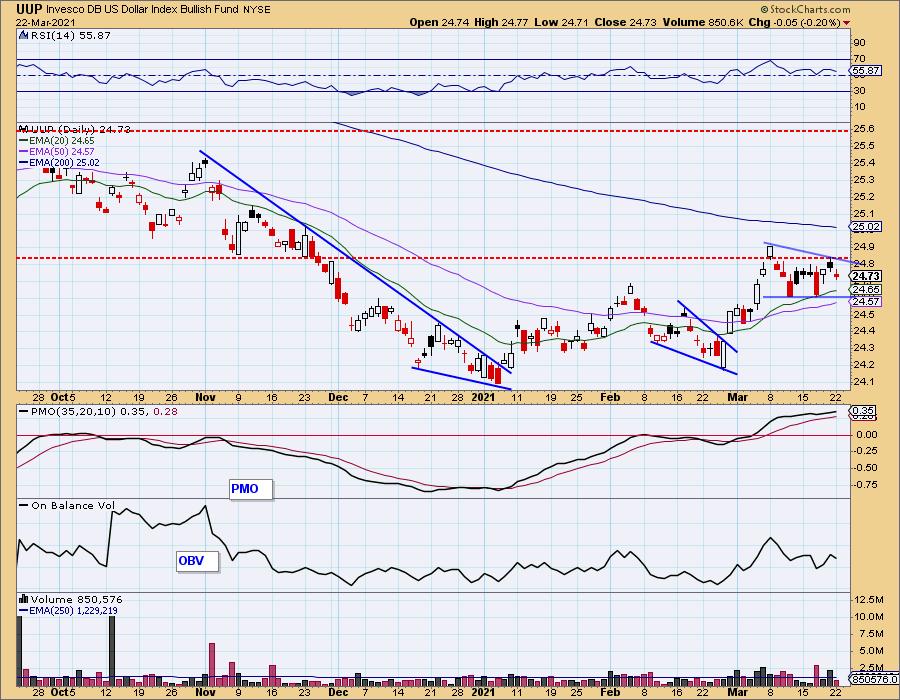The image size is (900, 700).
Task: Click the blue PMO annotation box
Action: coord(251,489)
